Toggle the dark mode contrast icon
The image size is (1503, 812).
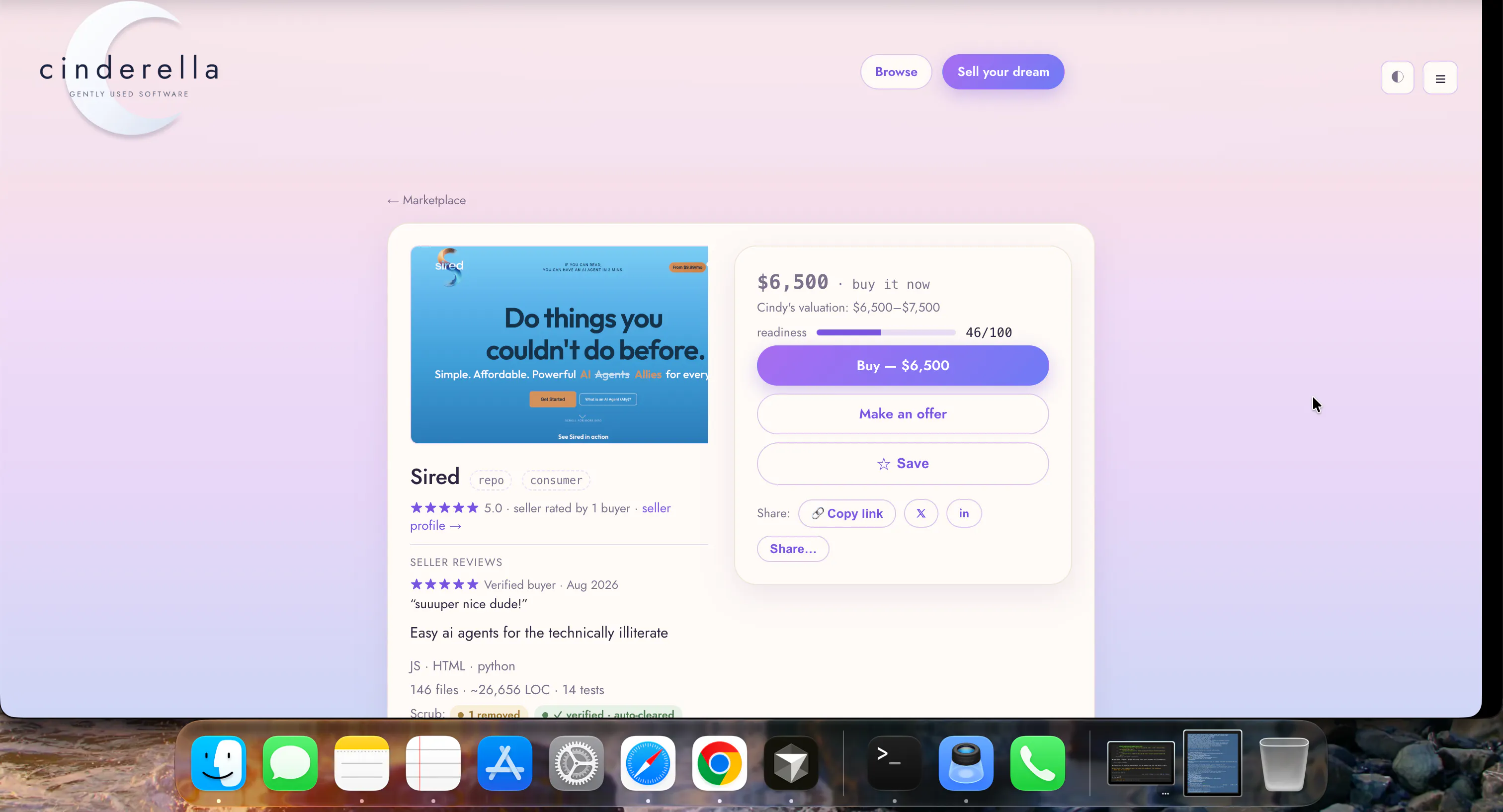pos(1398,78)
